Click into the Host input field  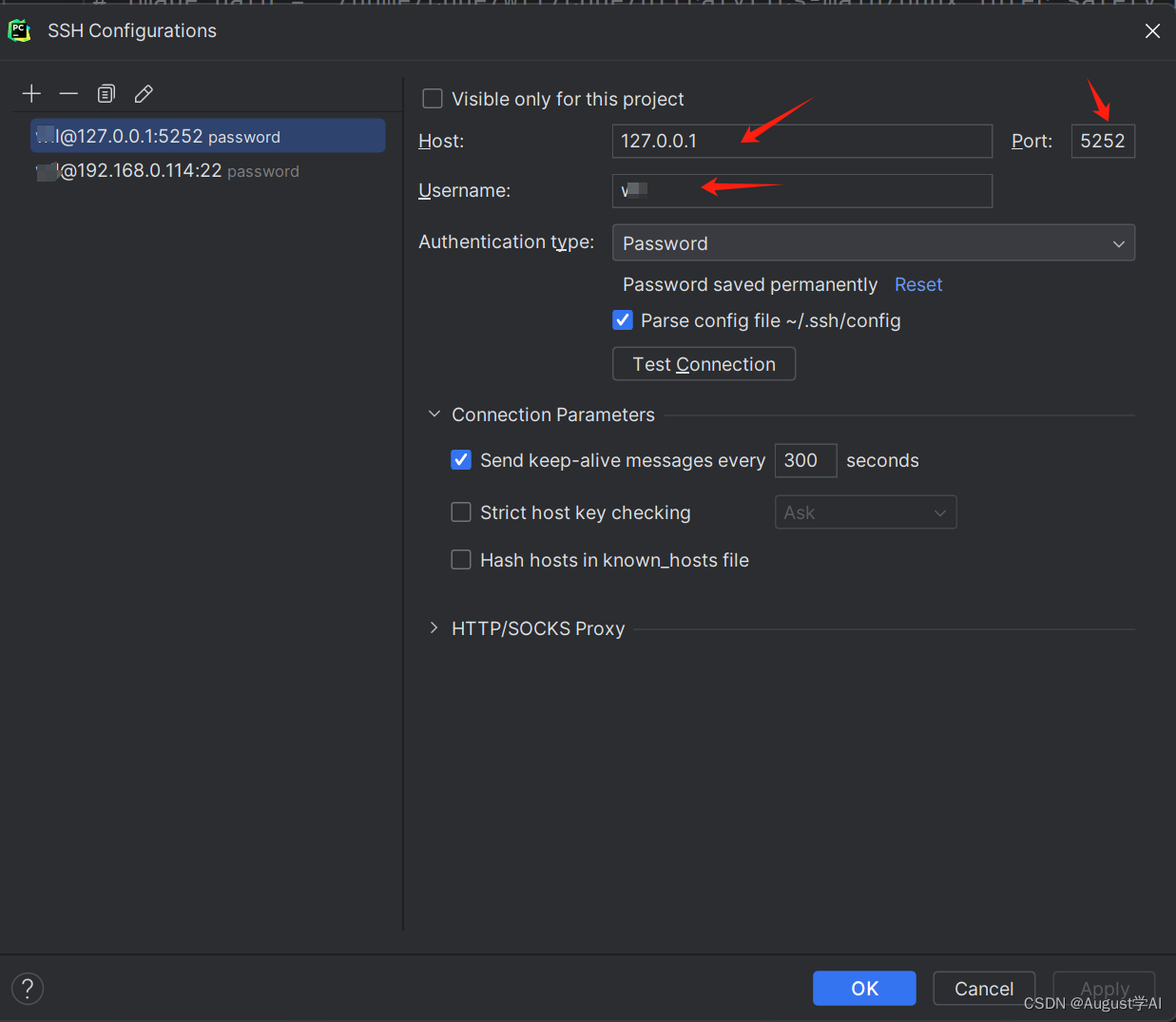(802, 141)
